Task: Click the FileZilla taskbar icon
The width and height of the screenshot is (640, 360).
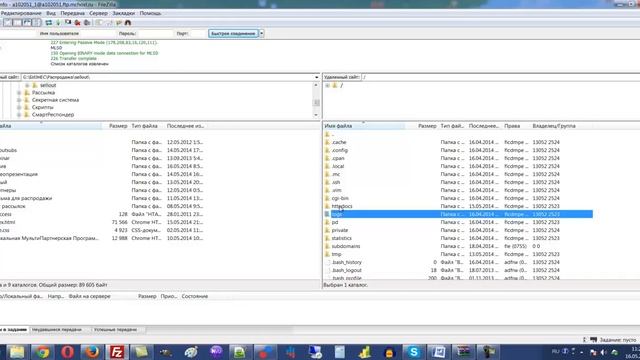Action: click(117, 352)
